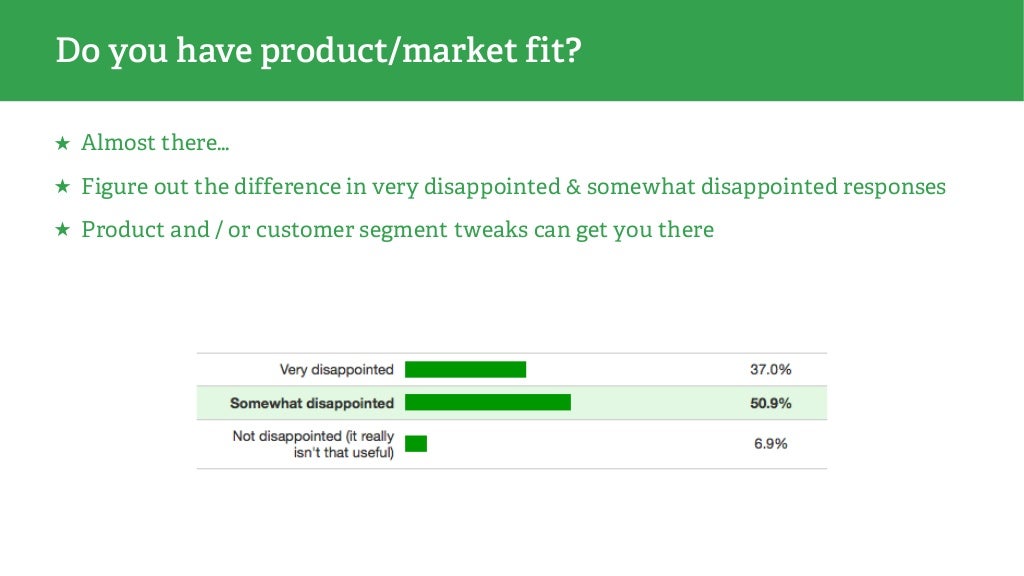Click the star bullet beside "Product and / or"

[62, 231]
